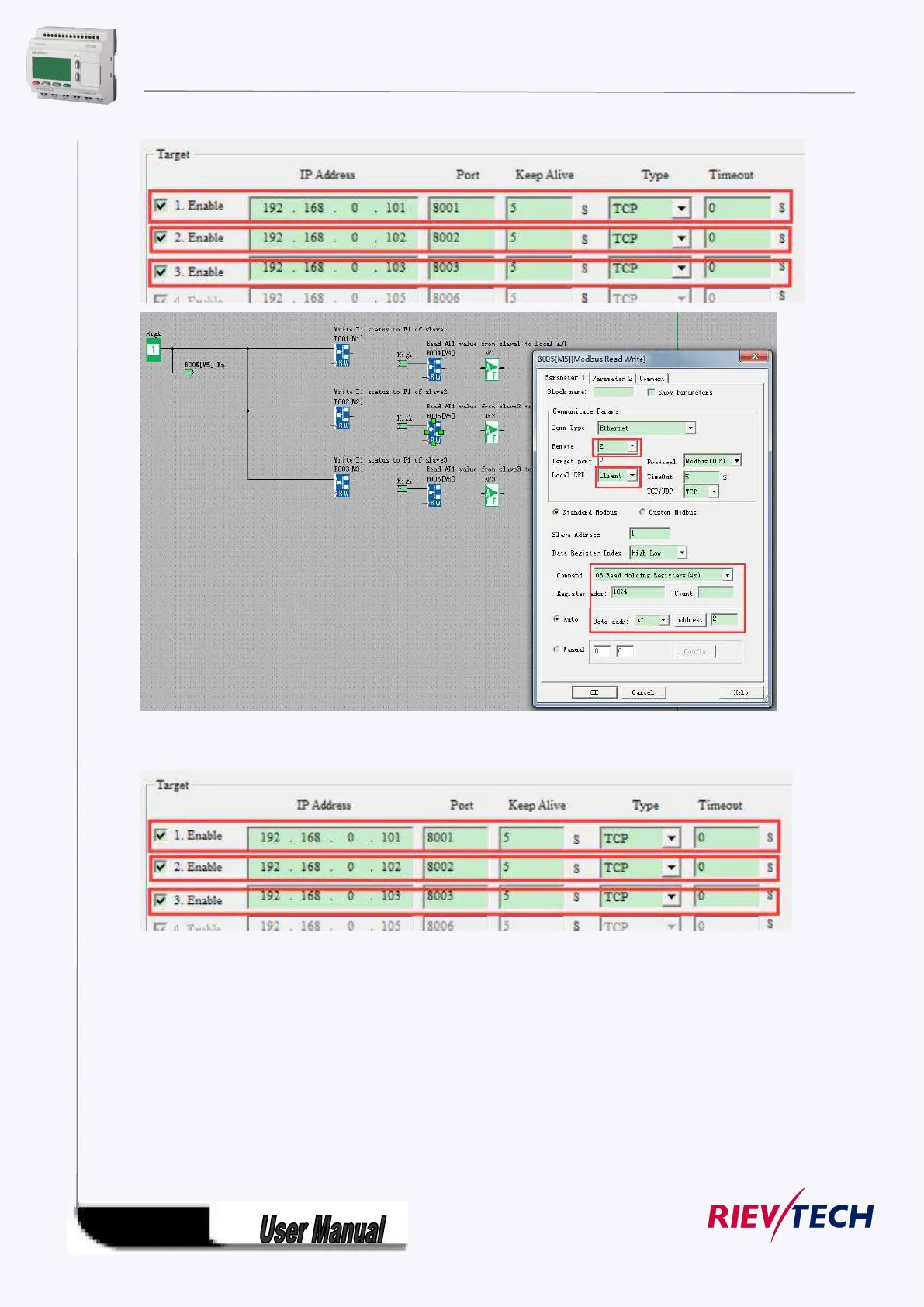Click the High connector feeding B004
This screenshot has height=1307, width=924.
click(x=403, y=362)
